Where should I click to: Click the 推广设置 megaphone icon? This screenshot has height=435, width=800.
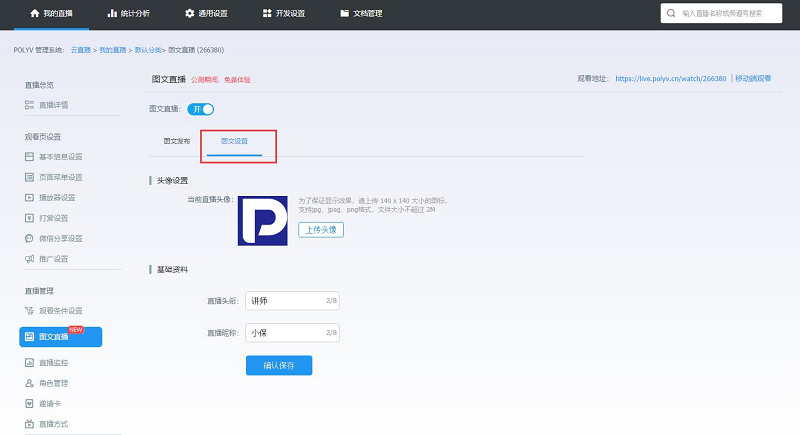(30, 259)
